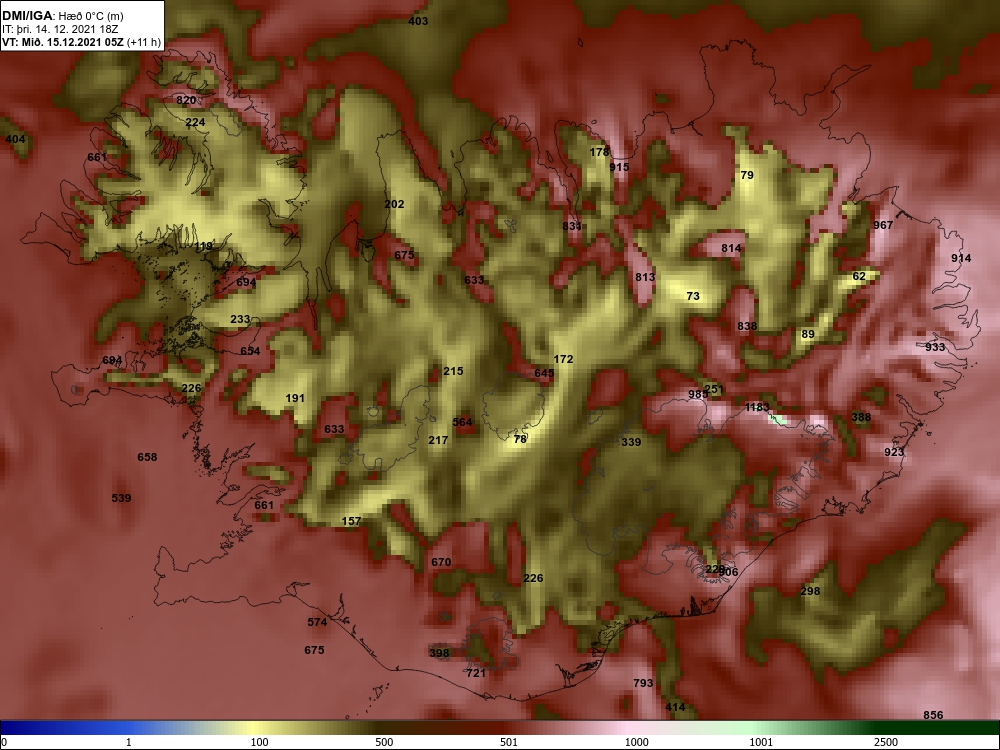Select the map value 838

click(x=747, y=326)
